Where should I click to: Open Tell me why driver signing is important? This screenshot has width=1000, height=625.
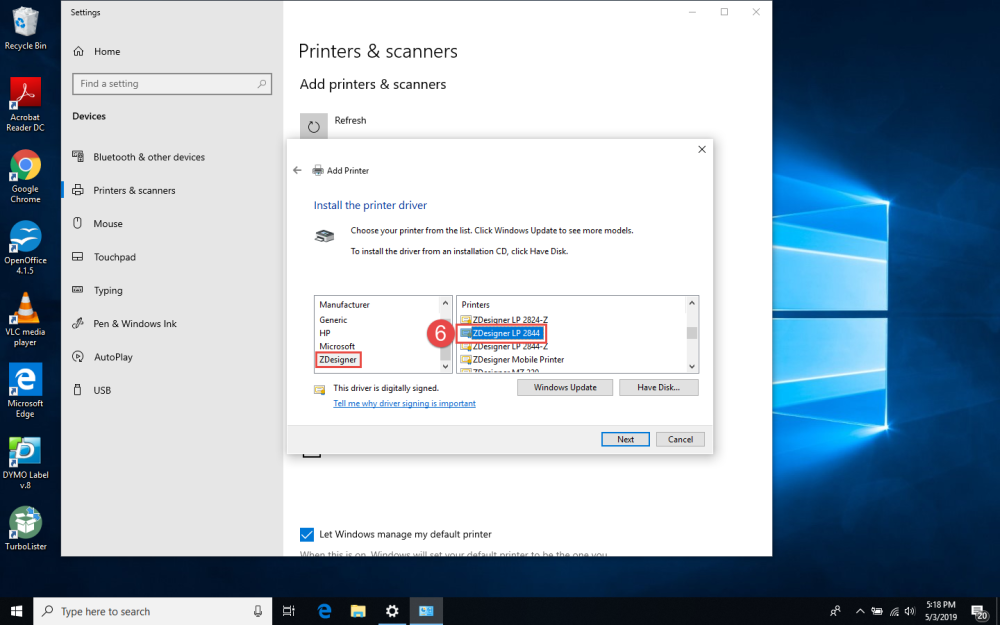(404, 403)
